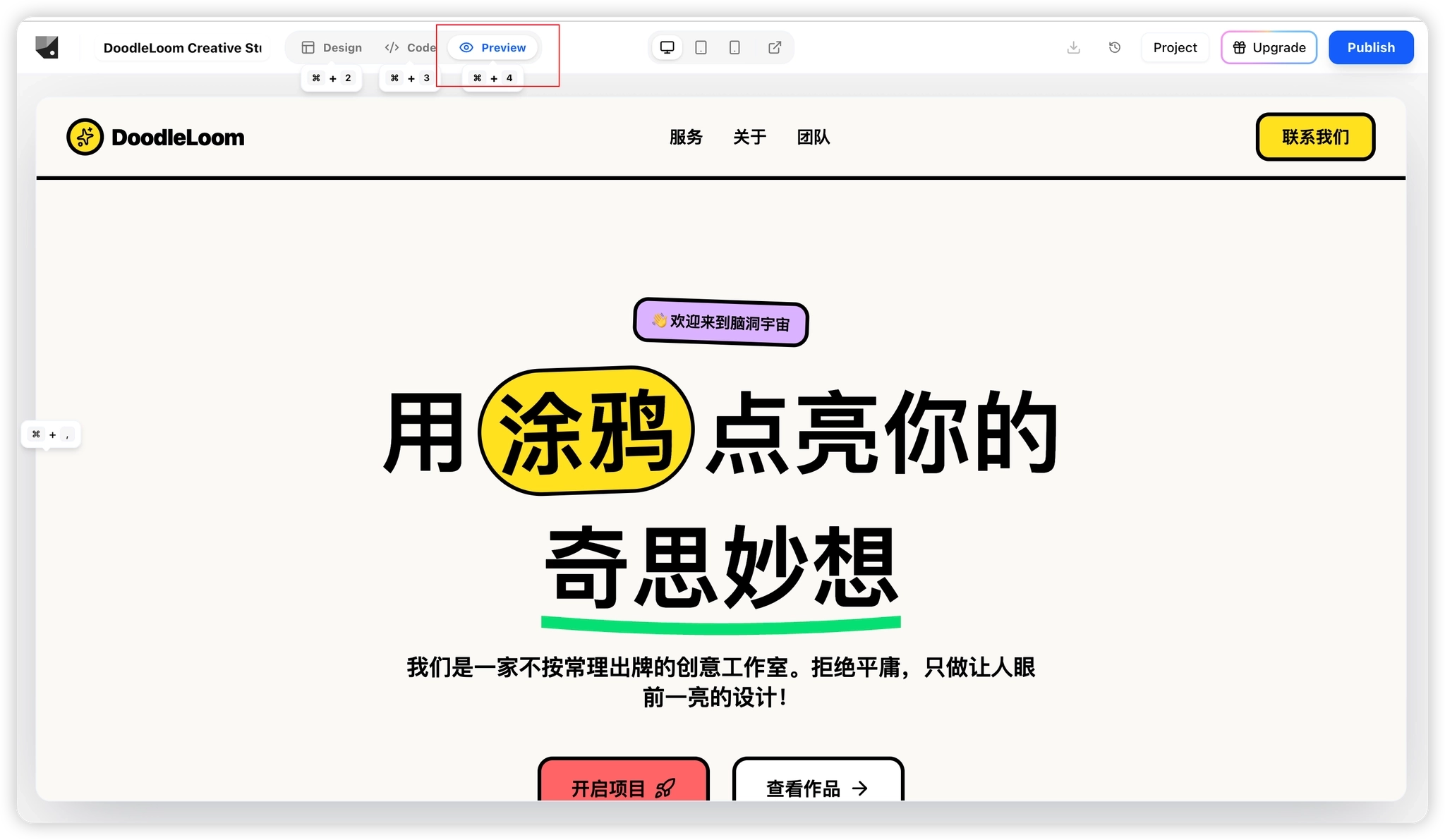Screen dimensions: 1445x840
Task: Click the Upgrade button
Action: point(1269,47)
